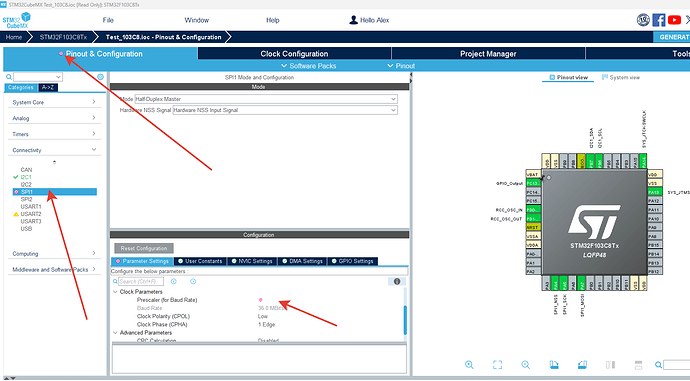The image size is (690, 381).
Task: Open the File menu
Action: point(108,20)
